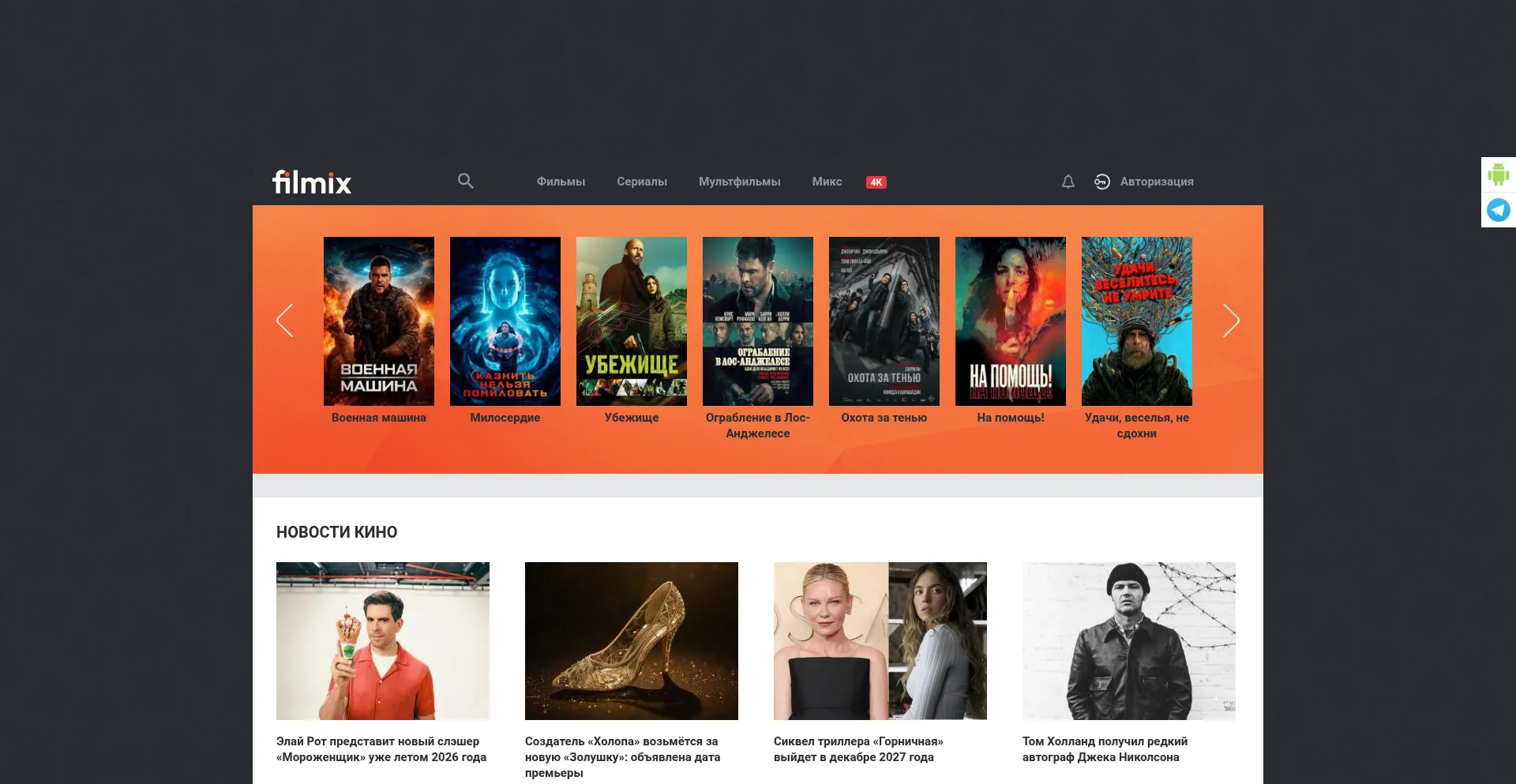Open the search magnifier icon

coord(466,181)
